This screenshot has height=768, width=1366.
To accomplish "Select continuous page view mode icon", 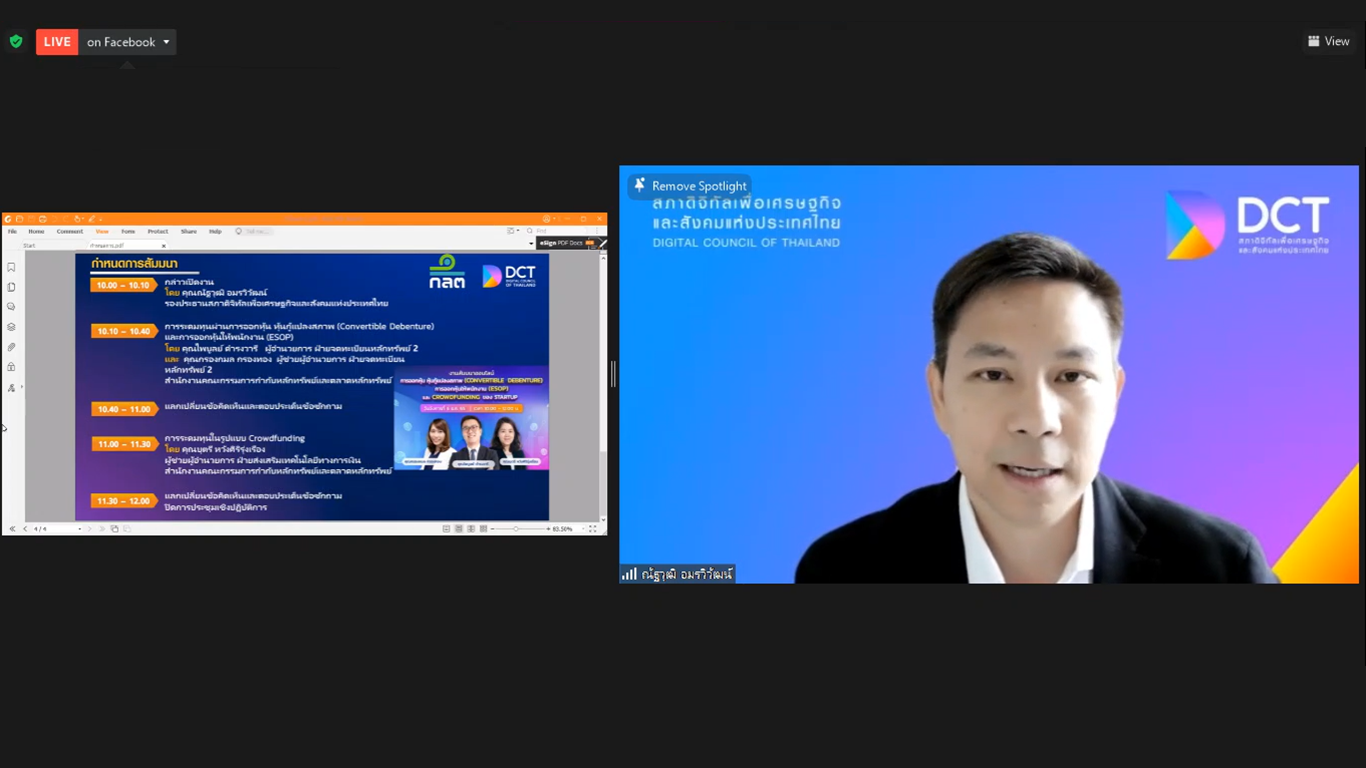I will point(459,529).
